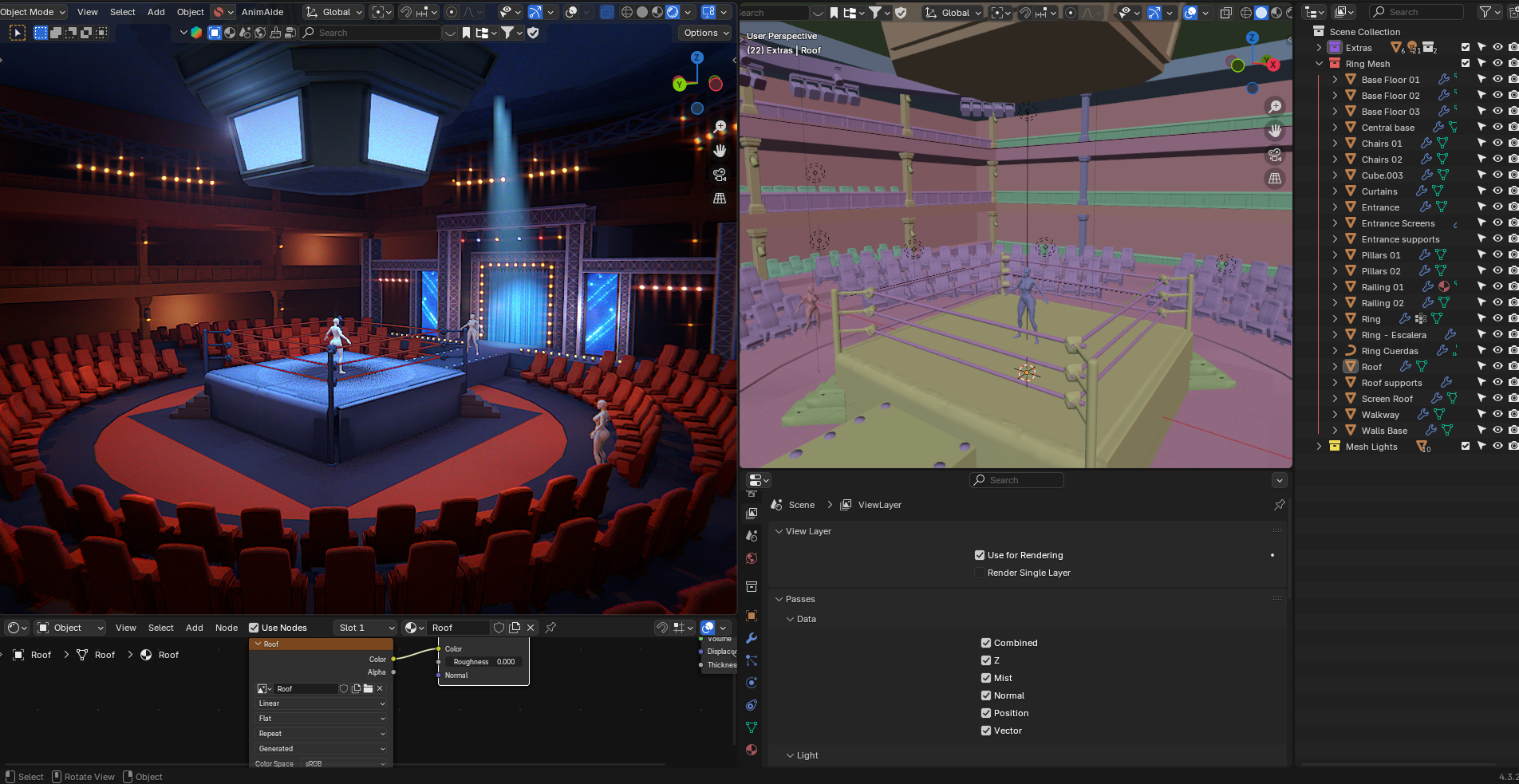The height and width of the screenshot is (784, 1519).
Task: Toggle the Mist pass checkbox
Action: click(986, 678)
